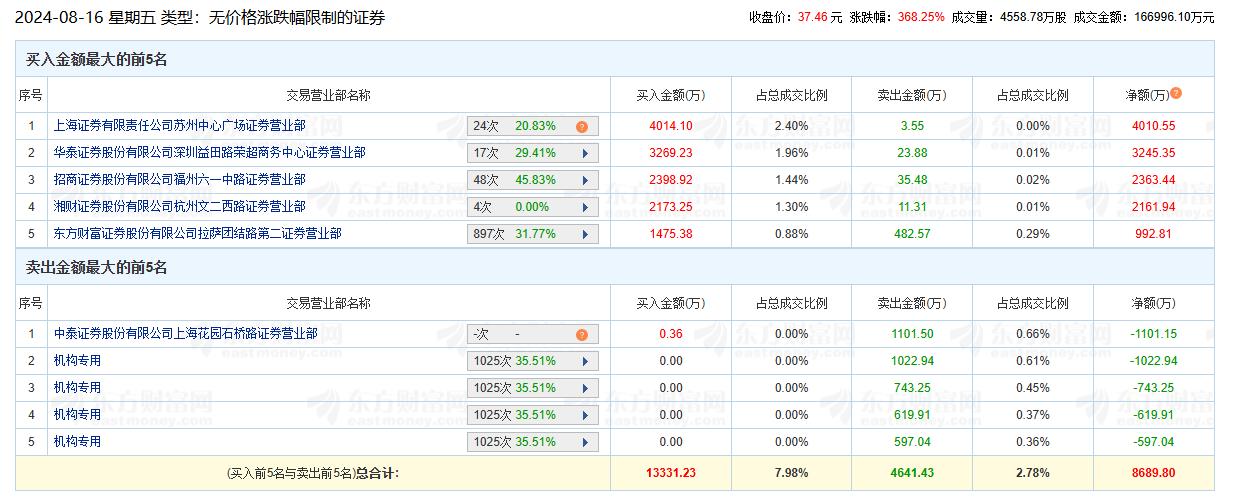Open 上海证券有限责任公司苏州中心广场证券营业部 link
This screenshot has width=1237, height=500.
(179, 126)
